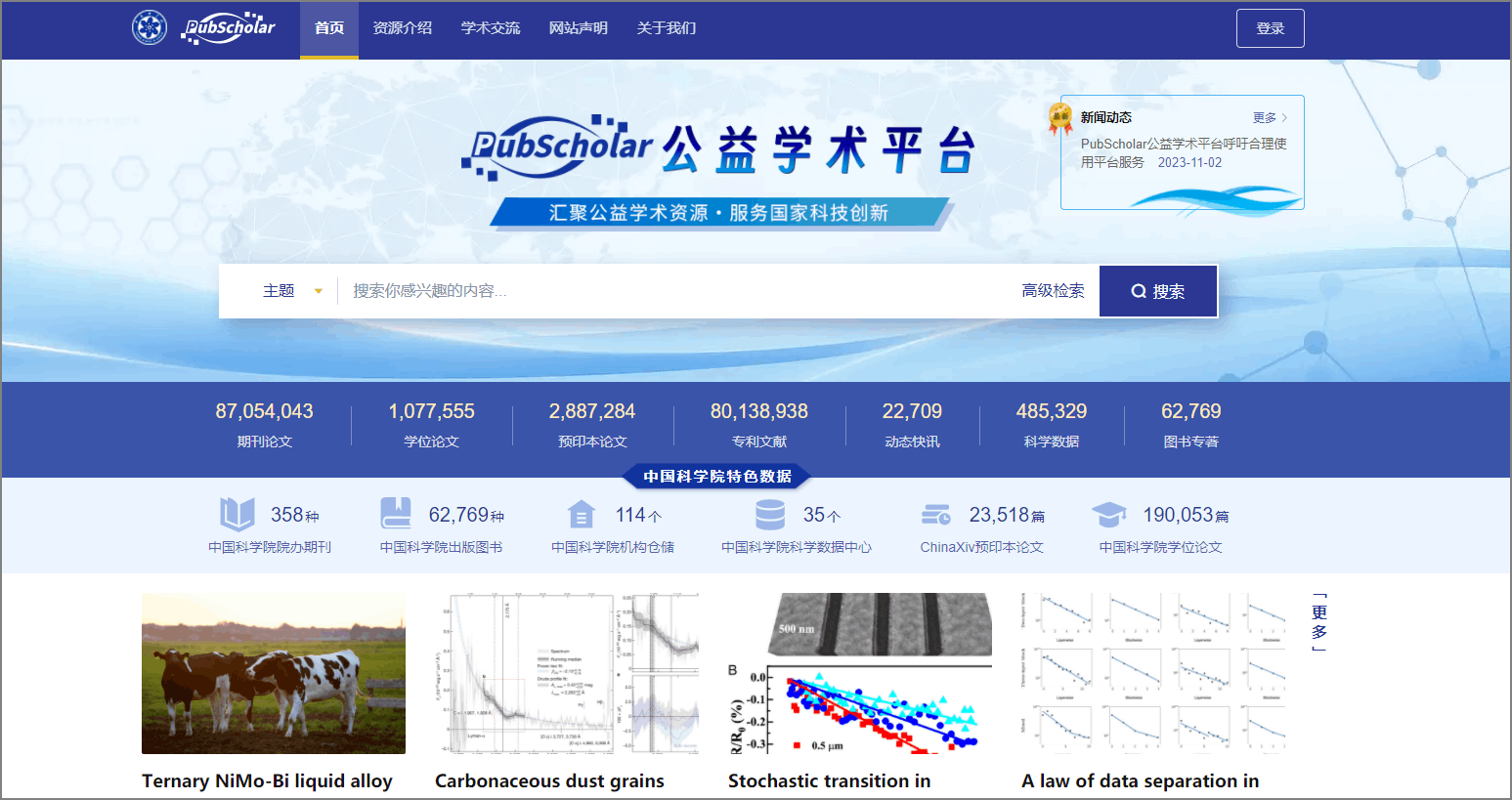Open the 网站声明 page
The width and height of the screenshot is (1512, 800).
pyautogui.click(x=579, y=28)
